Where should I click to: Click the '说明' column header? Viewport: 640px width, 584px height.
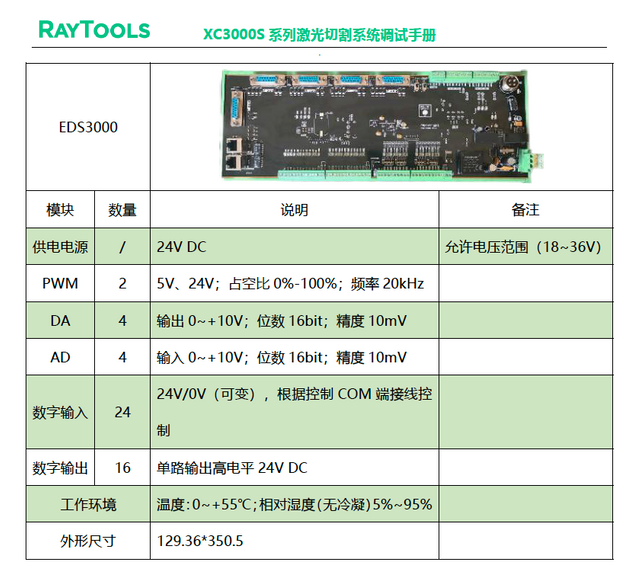coord(294,210)
